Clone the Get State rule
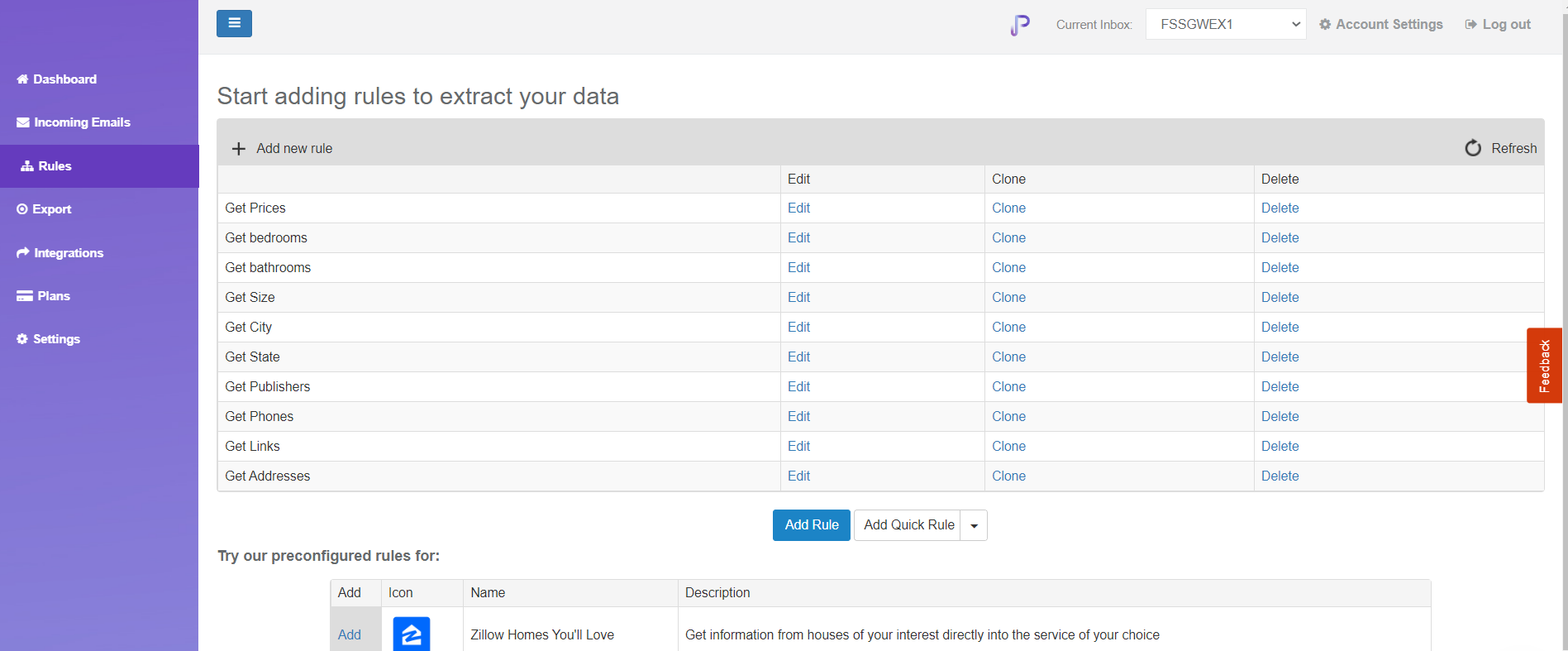The width and height of the screenshot is (1568, 651). pos(1008,357)
